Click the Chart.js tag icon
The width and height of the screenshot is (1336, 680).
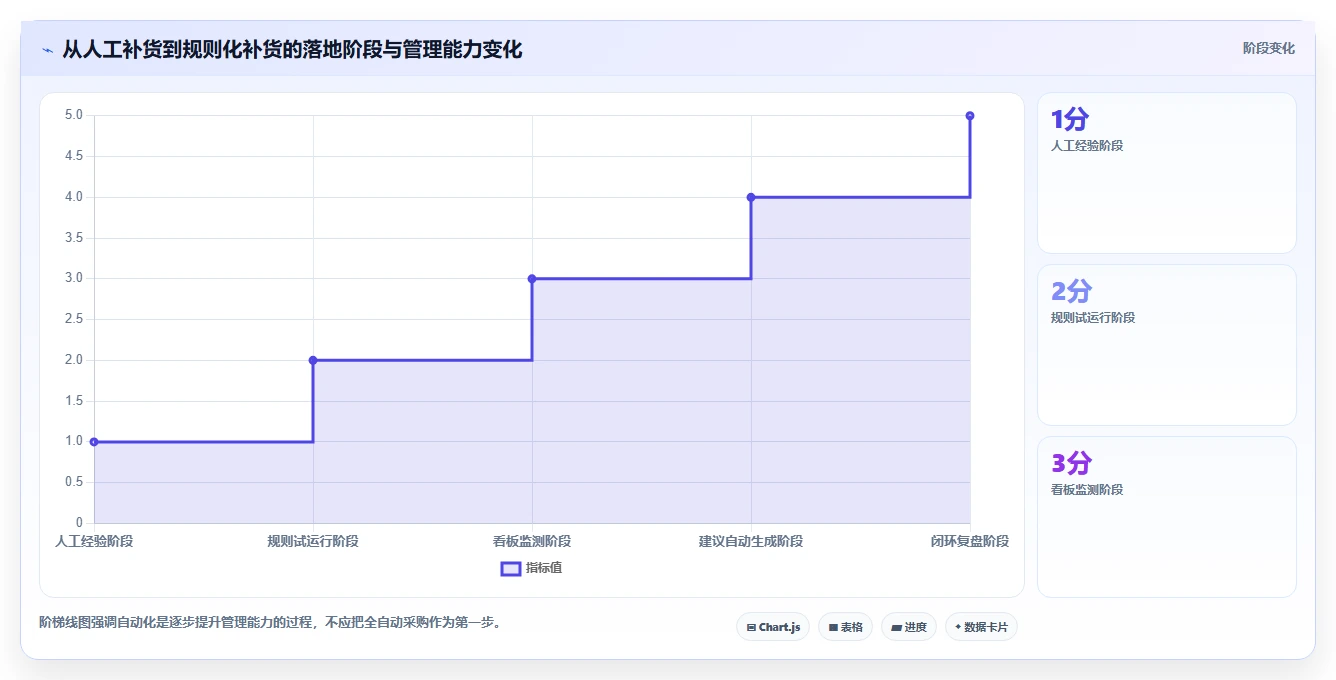pos(751,628)
